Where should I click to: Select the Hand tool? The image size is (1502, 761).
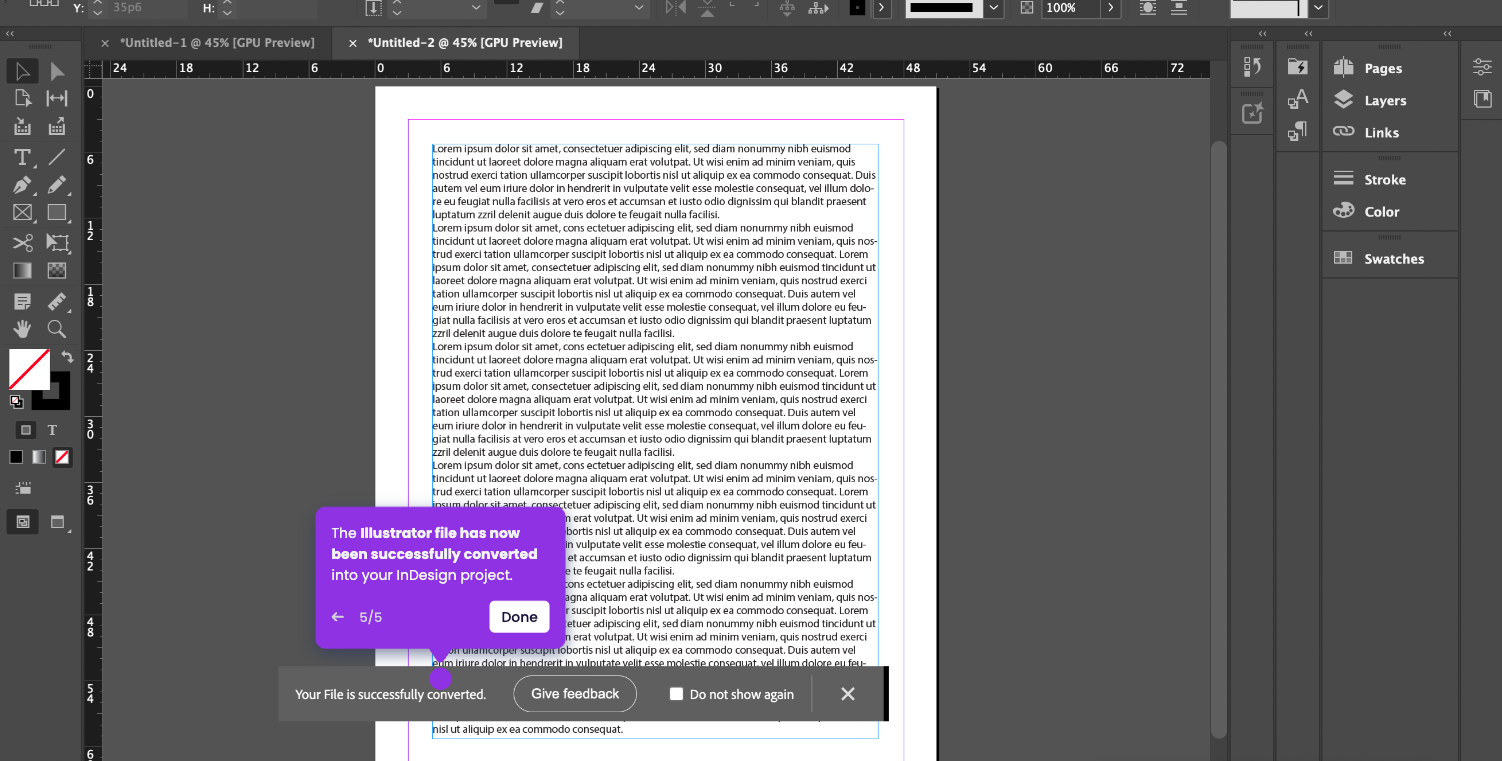22,329
